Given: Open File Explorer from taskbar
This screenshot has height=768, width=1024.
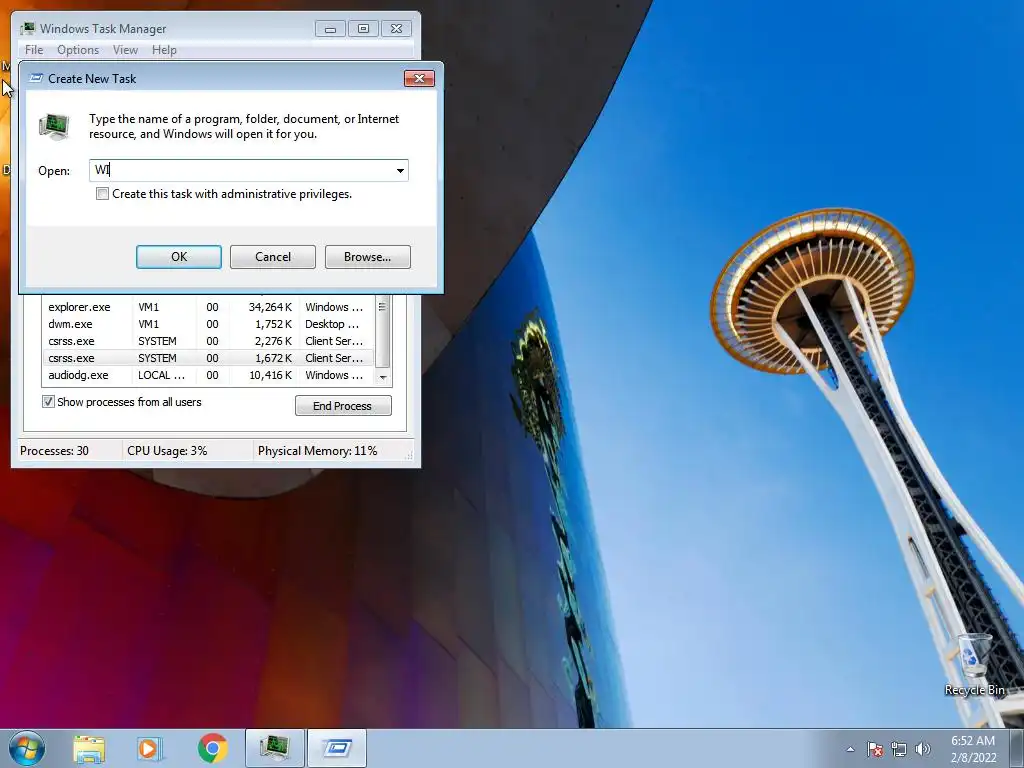Looking at the screenshot, I should (89, 748).
